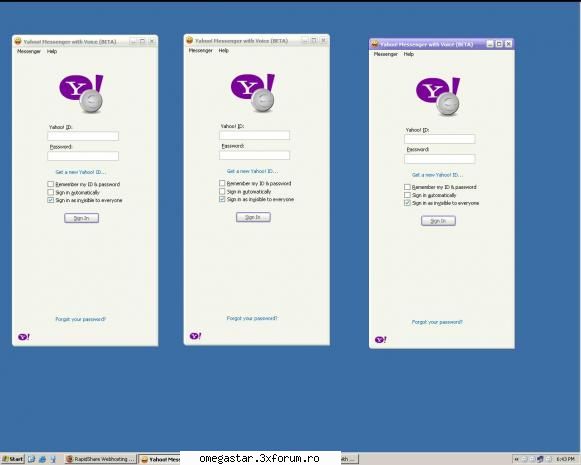
Task: Close the active right Messenger window
Action: [509, 44]
